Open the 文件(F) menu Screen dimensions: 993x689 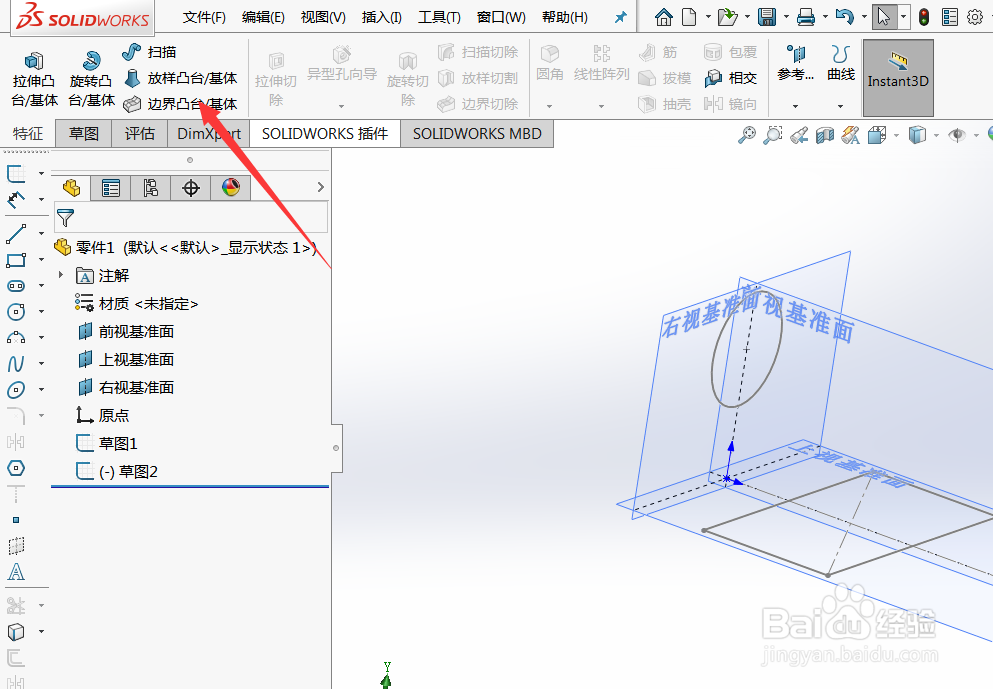click(x=204, y=17)
